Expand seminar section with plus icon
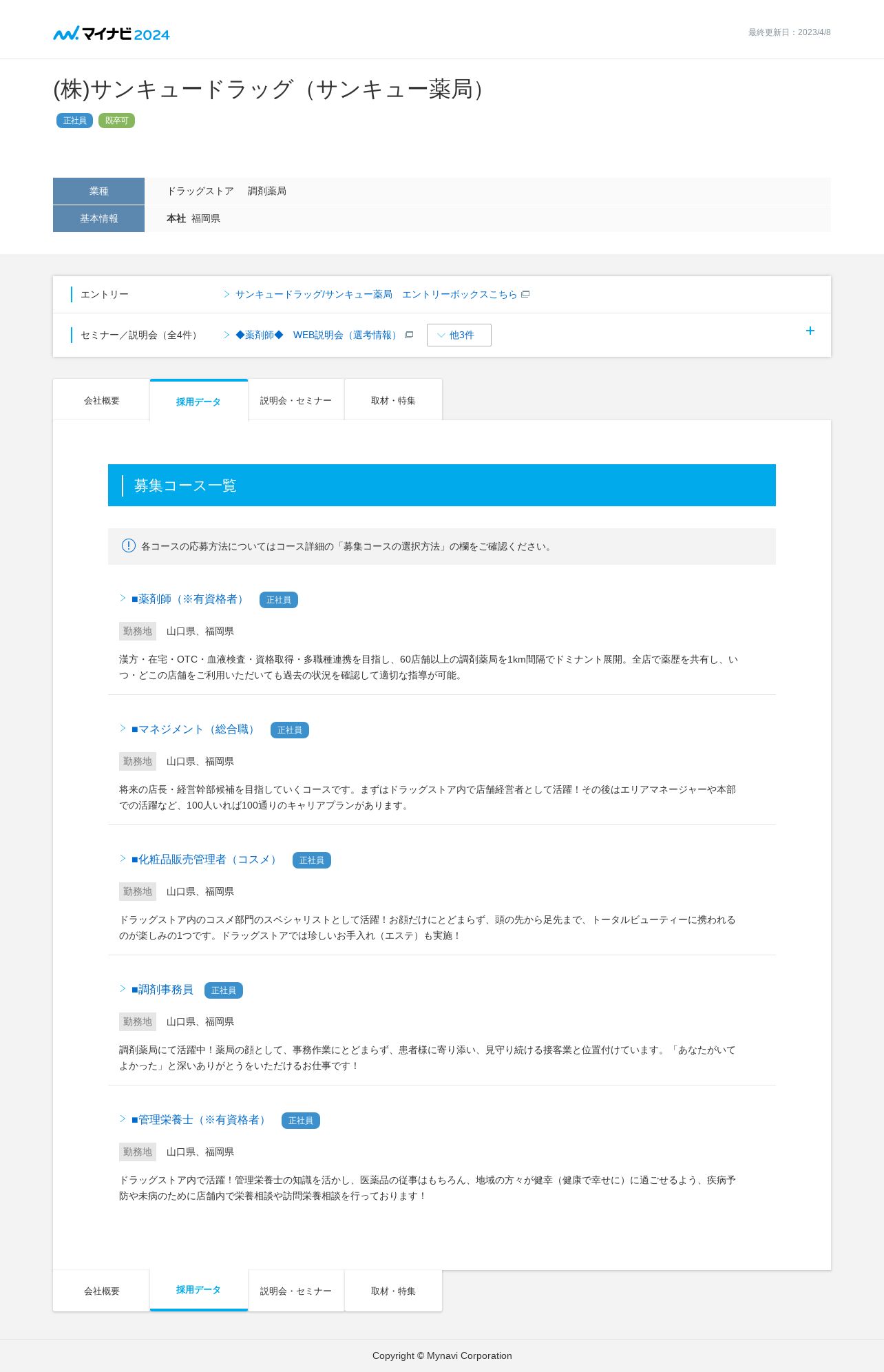Screen dimensions: 884x1372 810,331
